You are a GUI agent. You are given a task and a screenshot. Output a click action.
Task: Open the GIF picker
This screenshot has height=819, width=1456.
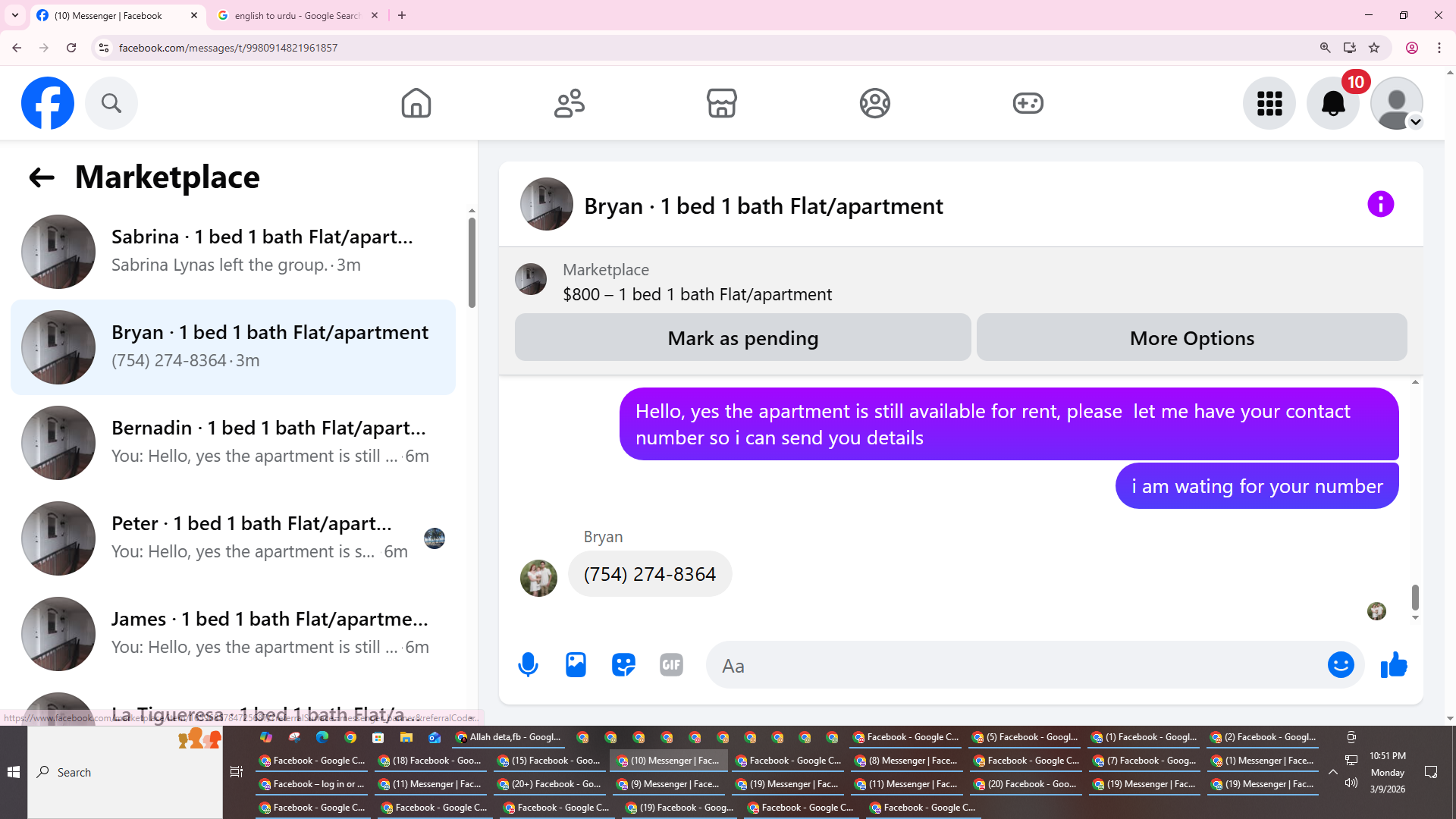pyautogui.click(x=671, y=665)
